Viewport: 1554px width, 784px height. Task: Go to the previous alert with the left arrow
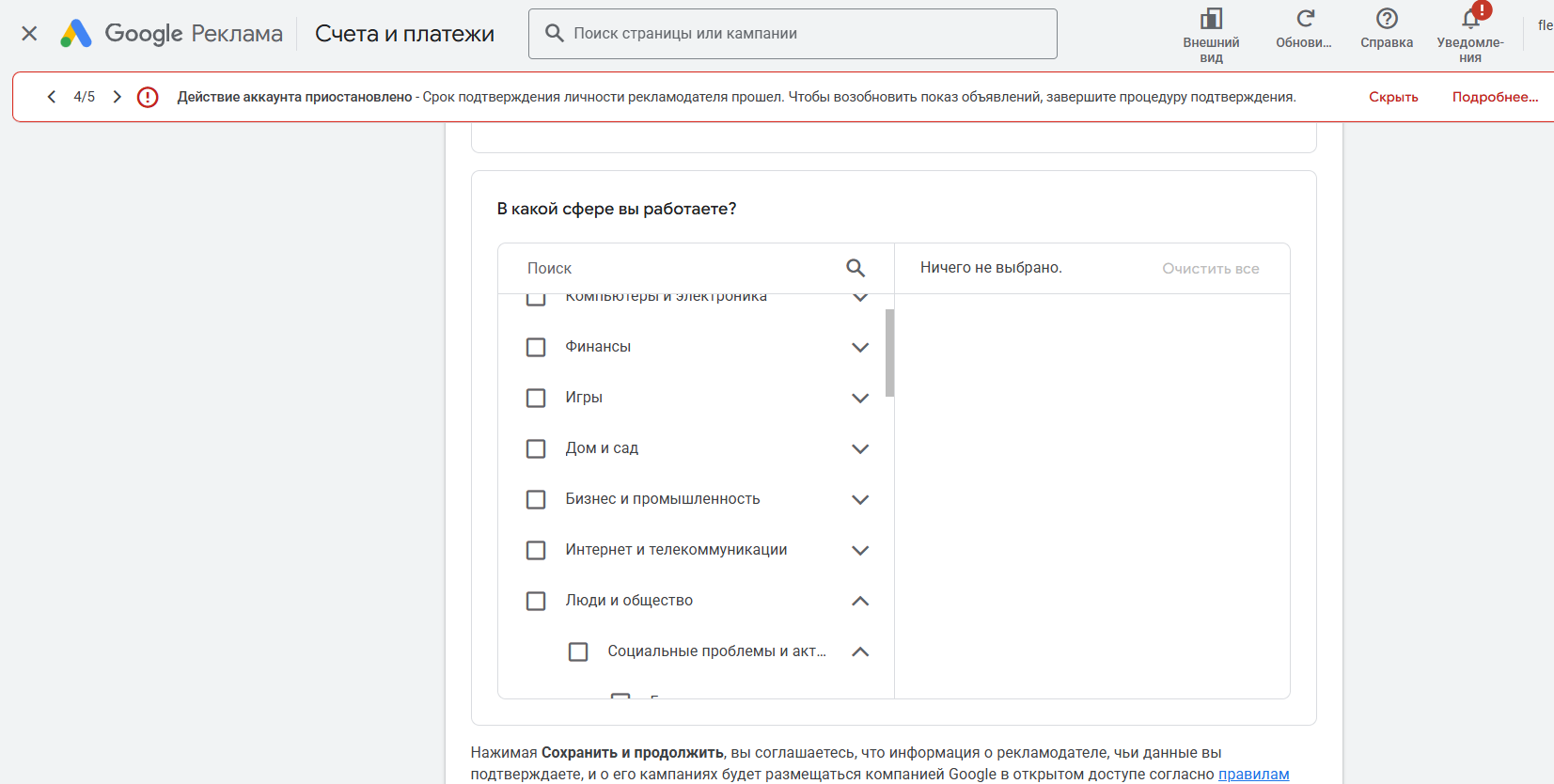(x=52, y=97)
